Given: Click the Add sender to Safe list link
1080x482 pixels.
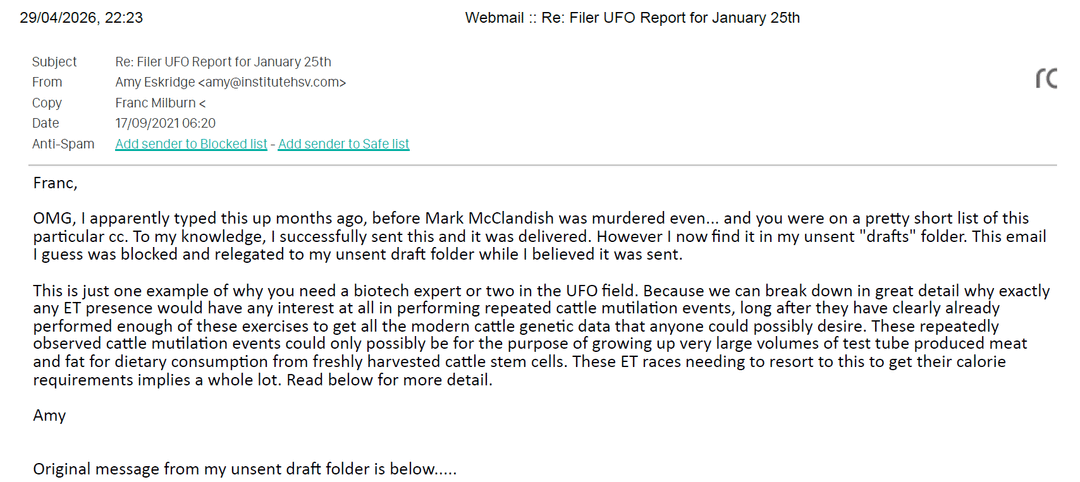Looking at the screenshot, I should pyautogui.click(x=343, y=144).
